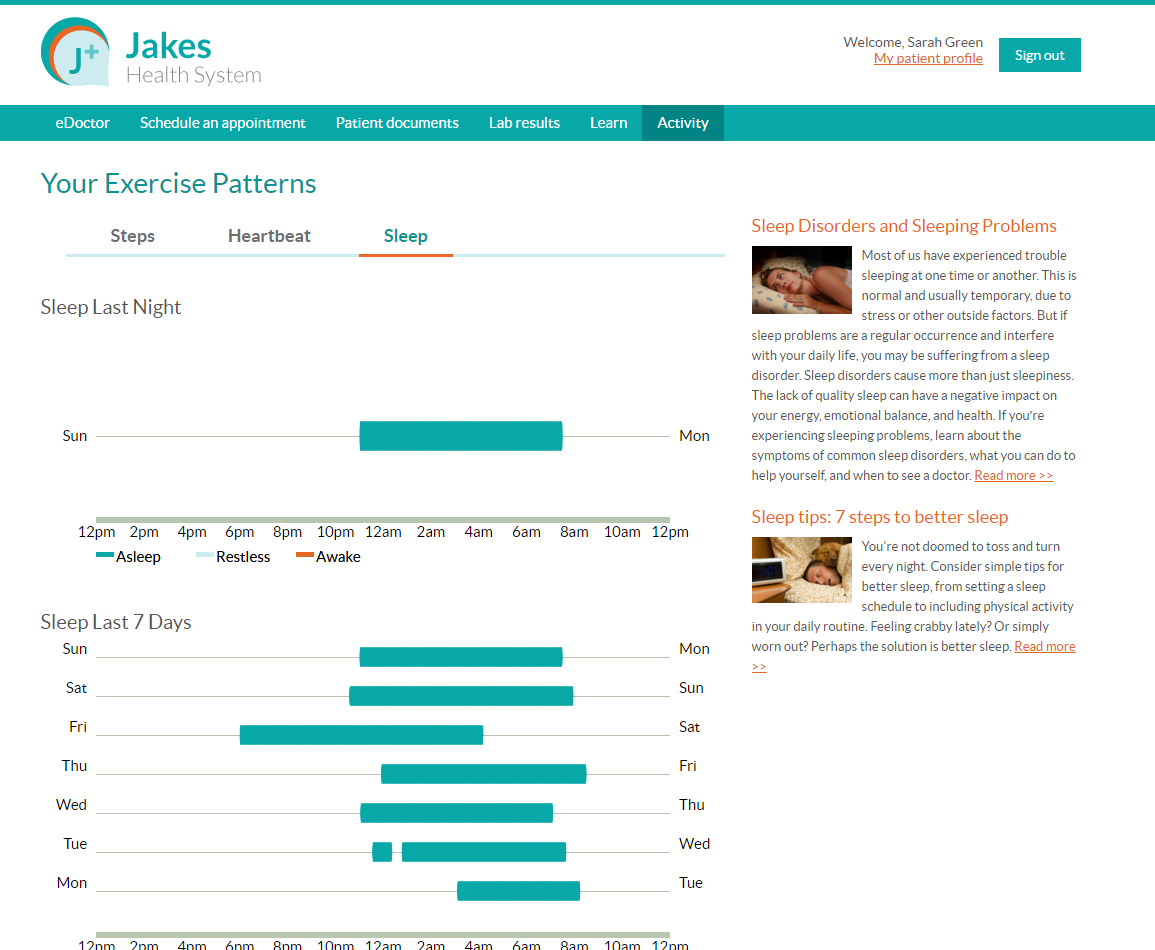Click the 10pm label on Last Night axis
Image resolution: width=1155 pixels, height=950 pixels.
(x=335, y=532)
